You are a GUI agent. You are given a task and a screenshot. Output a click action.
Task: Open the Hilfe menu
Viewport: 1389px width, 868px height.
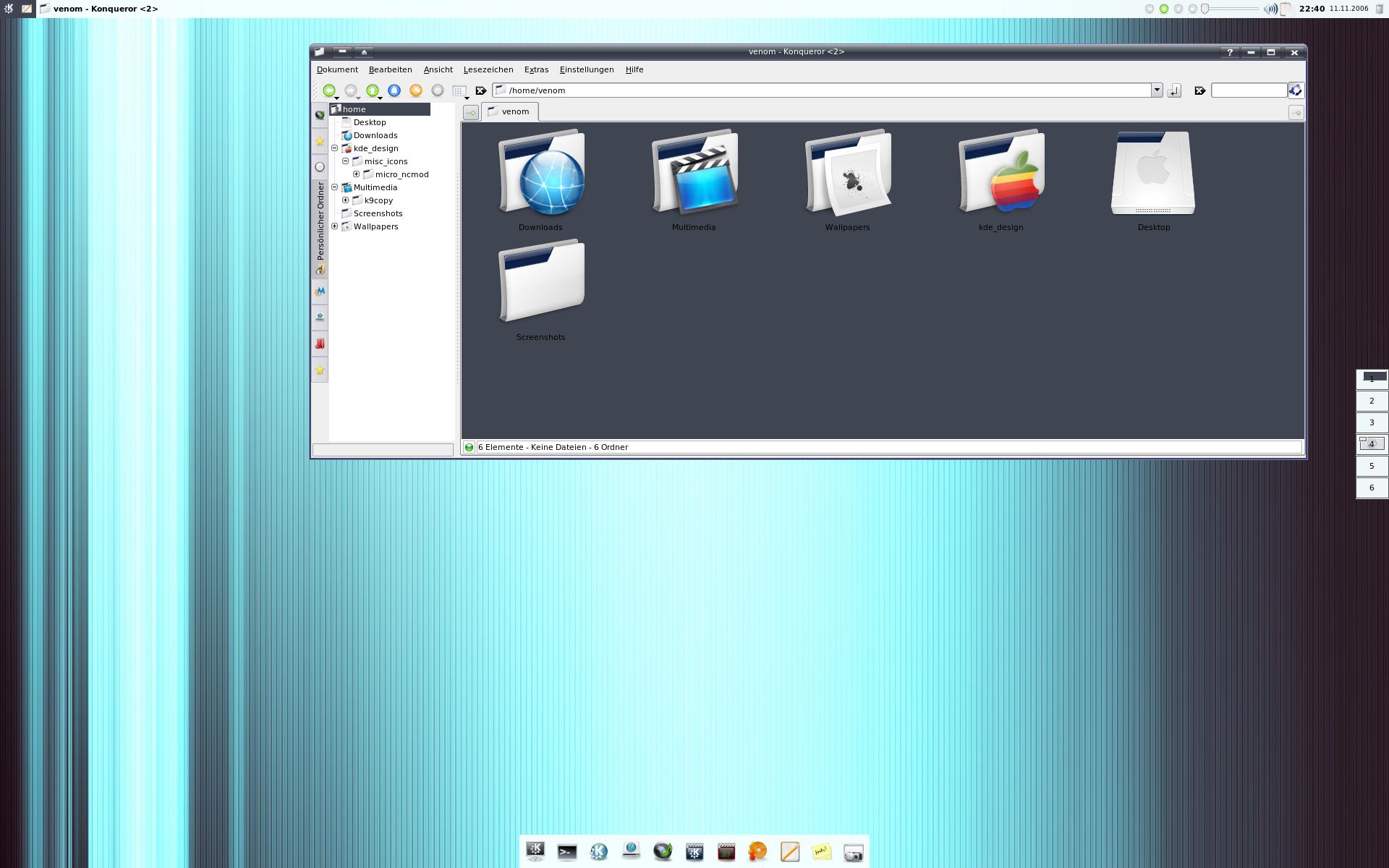634,69
